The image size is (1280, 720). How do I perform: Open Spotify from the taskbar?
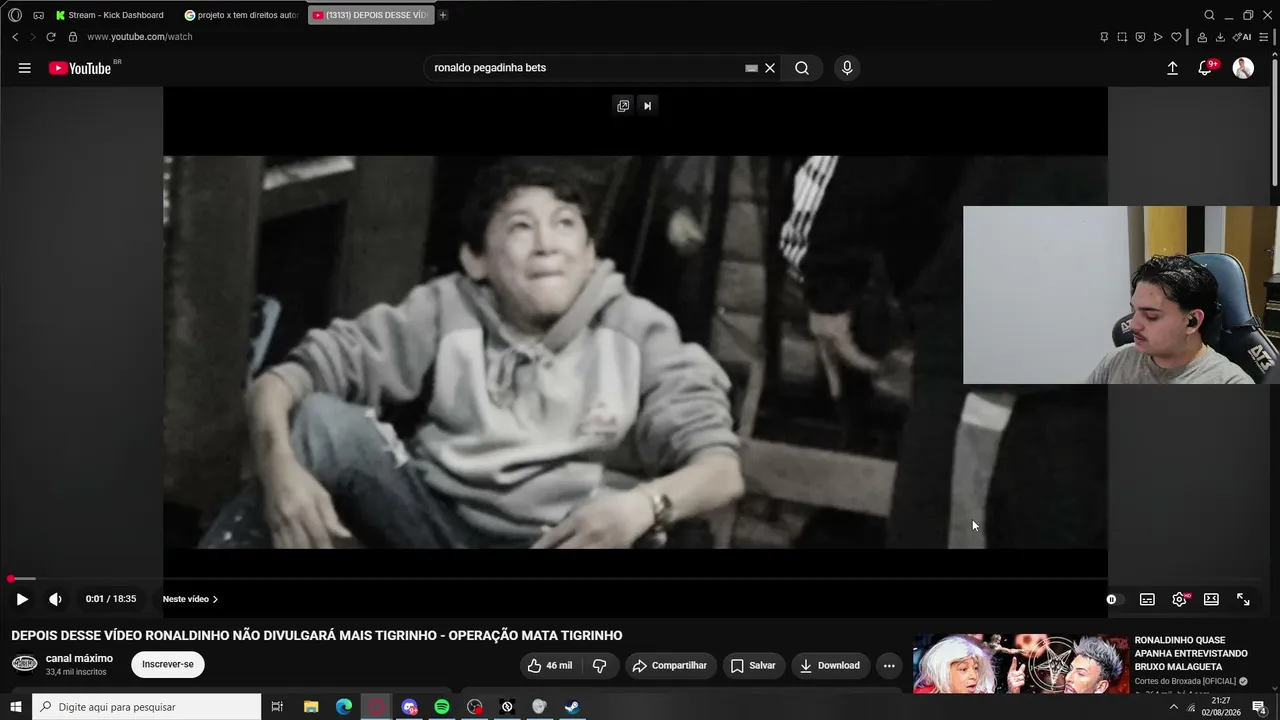click(442, 707)
